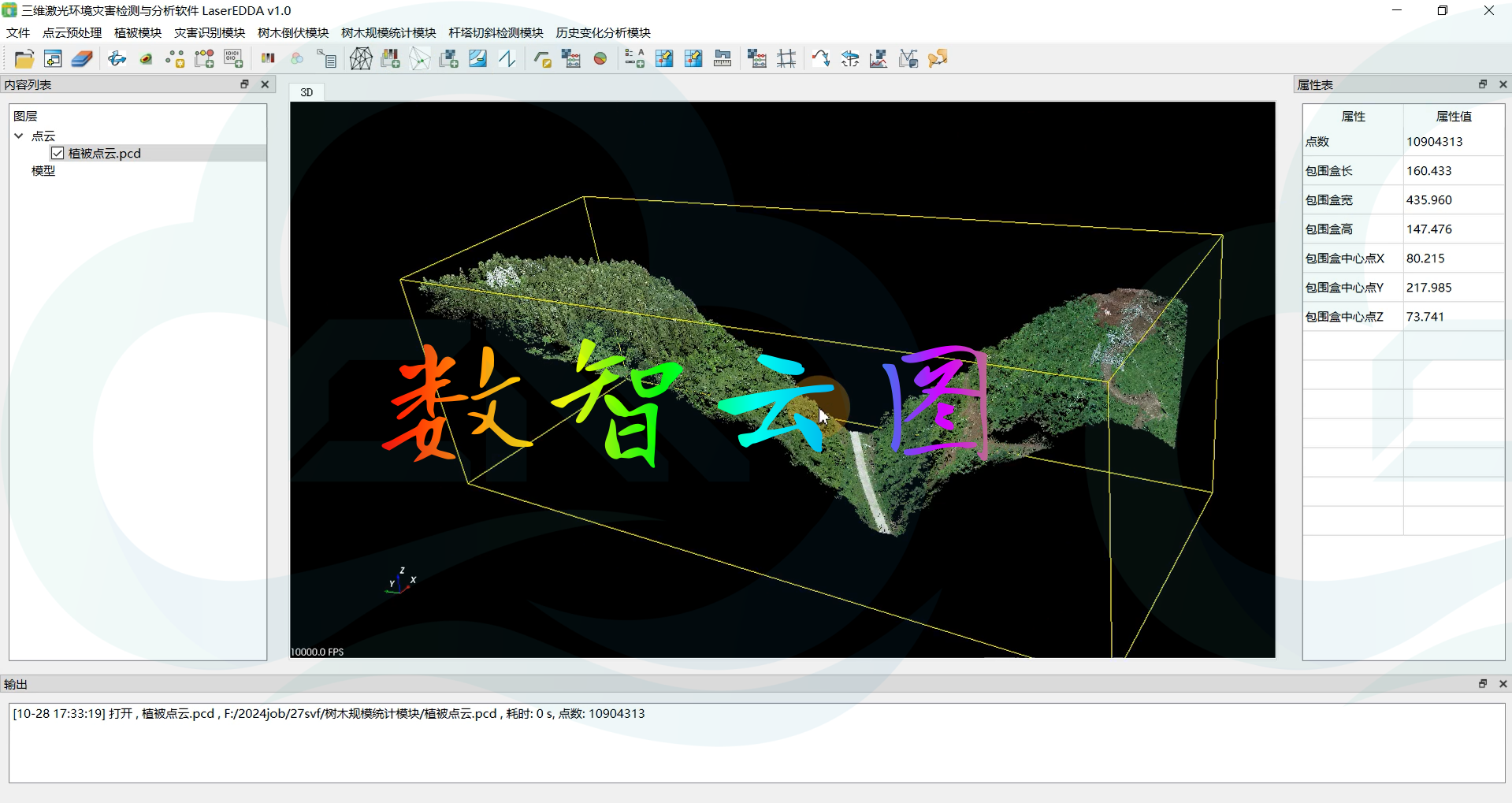Viewport: 1512px width, 803px height.
Task: Click the open folder toolbar icon
Action: (x=24, y=59)
